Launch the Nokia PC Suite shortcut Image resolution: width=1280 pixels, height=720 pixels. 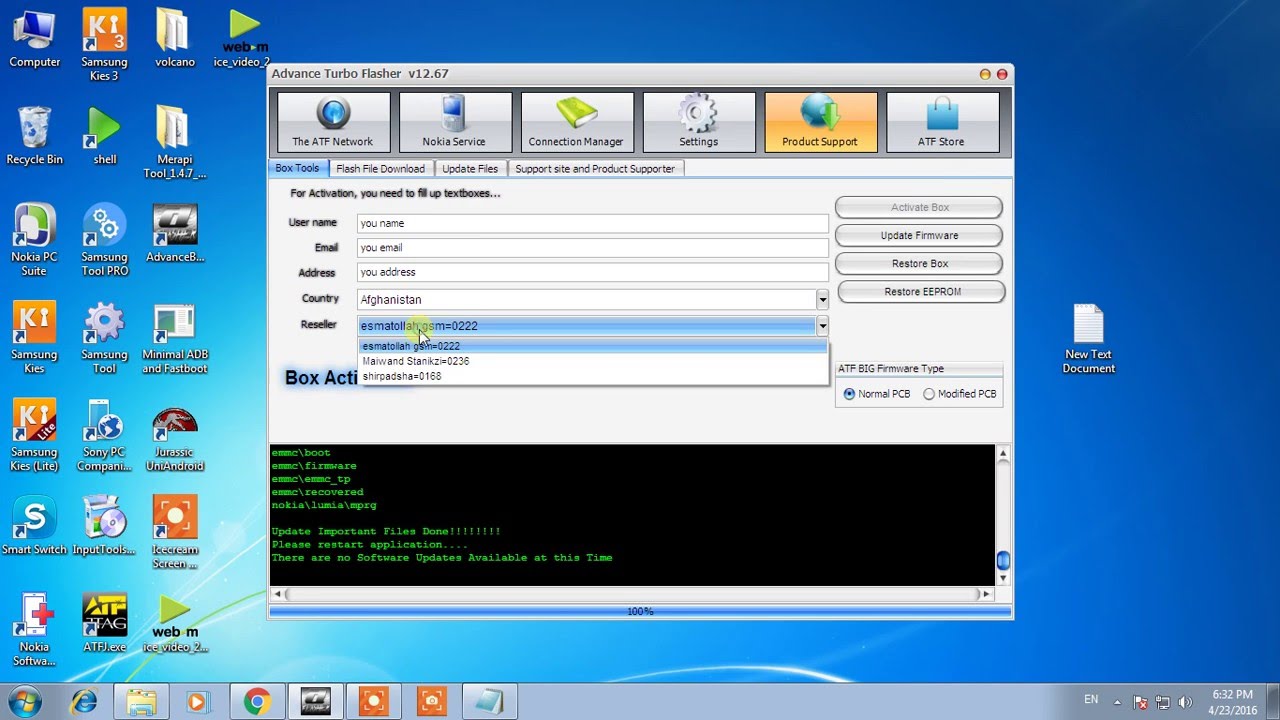[x=34, y=240]
